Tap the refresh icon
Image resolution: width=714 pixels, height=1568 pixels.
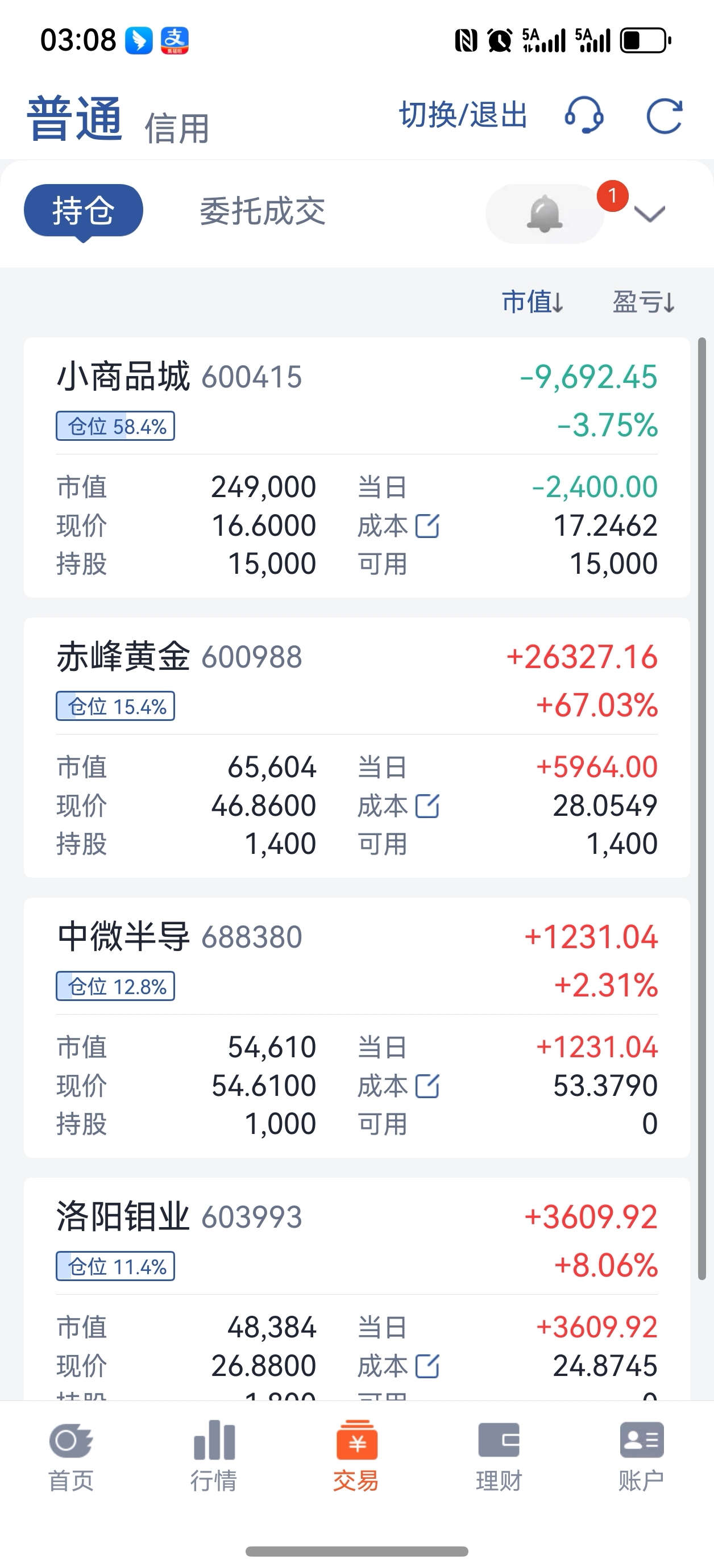click(x=663, y=116)
